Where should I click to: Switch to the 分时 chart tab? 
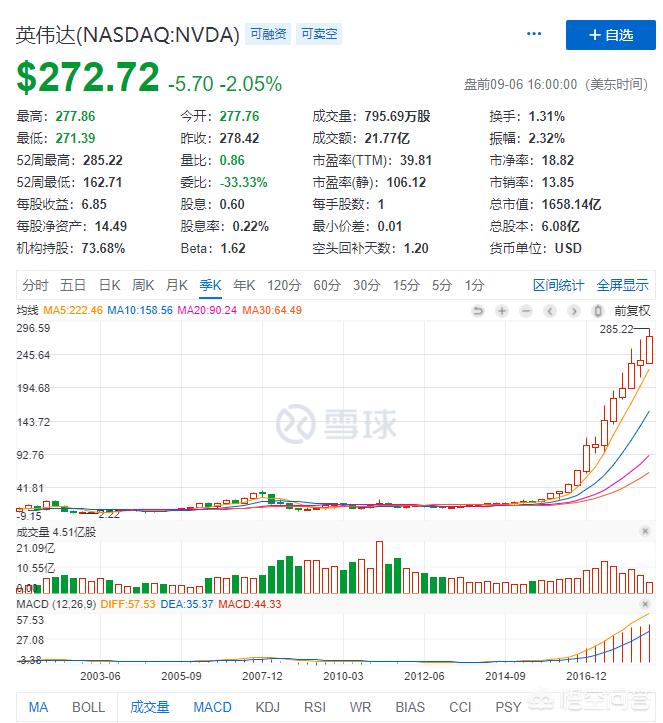tap(35, 285)
